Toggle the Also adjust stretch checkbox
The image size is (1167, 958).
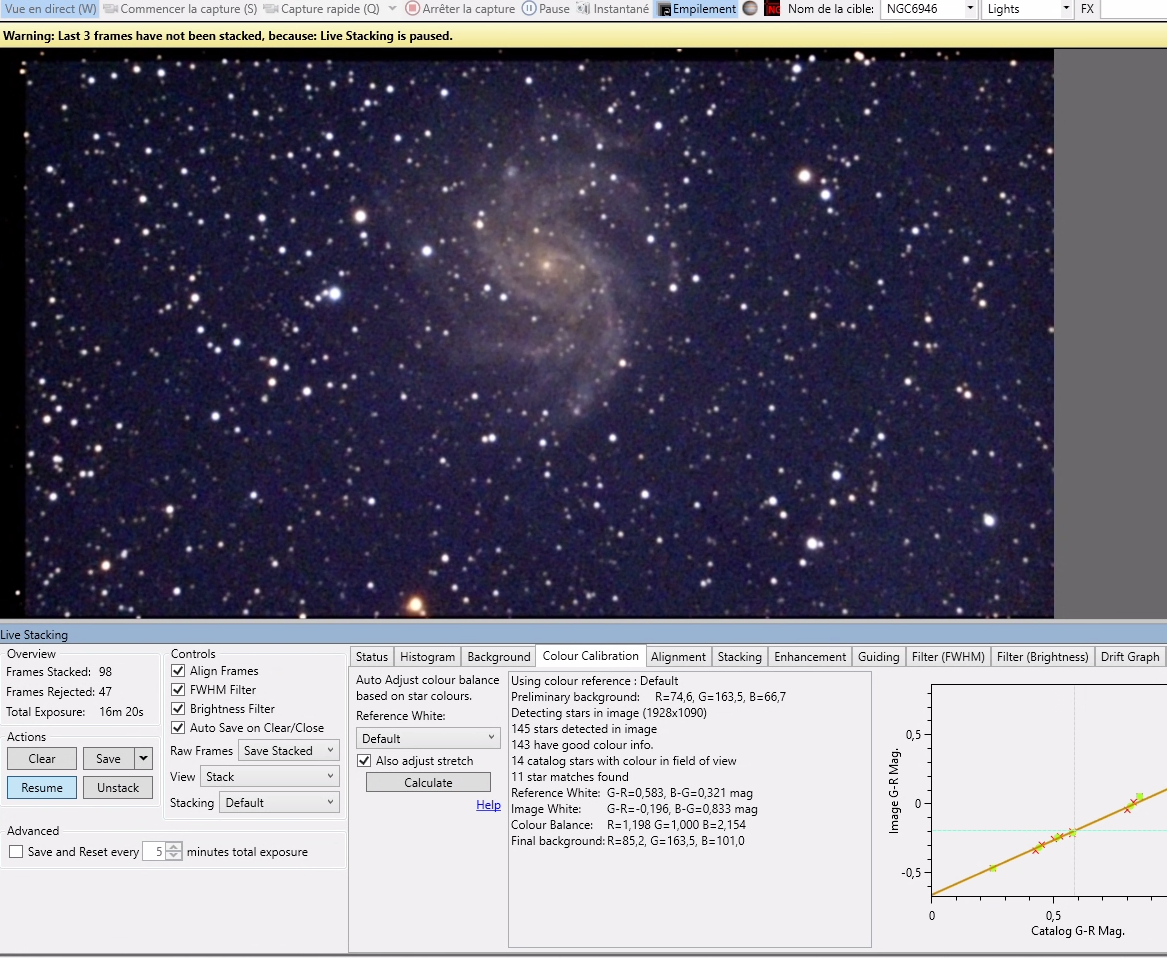click(x=364, y=761)
